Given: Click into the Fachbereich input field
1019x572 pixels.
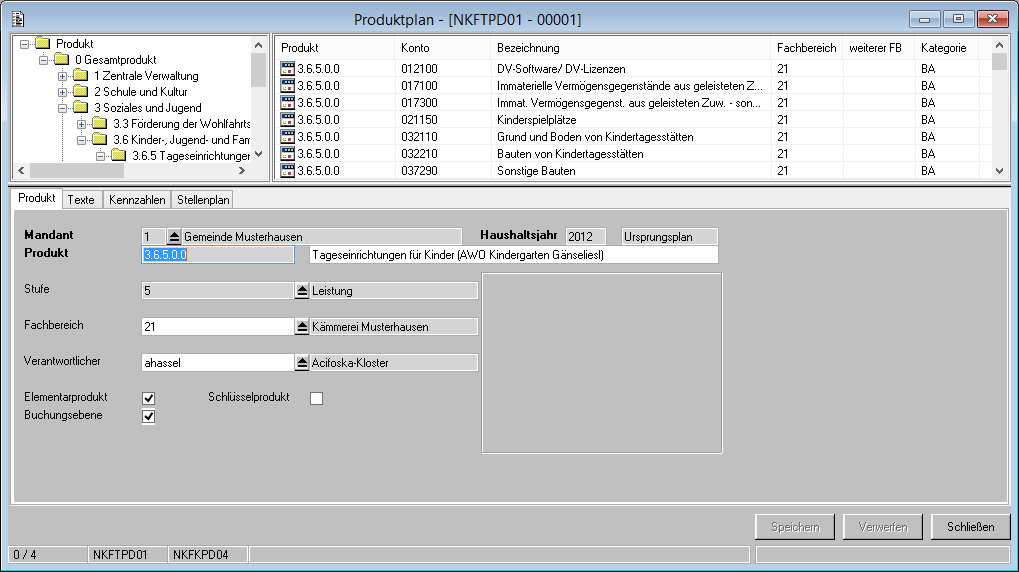Looking at the screenshot, I should [217, 327].
